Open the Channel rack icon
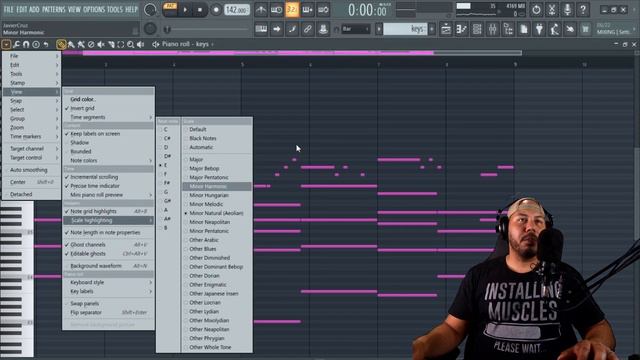This screenshot has height=360, width=640. click(477, 29)
